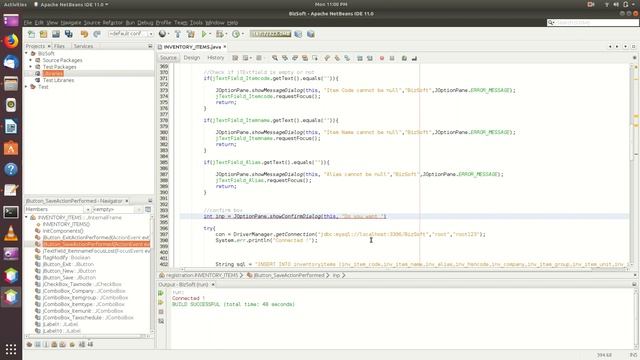Open the Debug menu
The image size is (640, 360).
[145, 22]
